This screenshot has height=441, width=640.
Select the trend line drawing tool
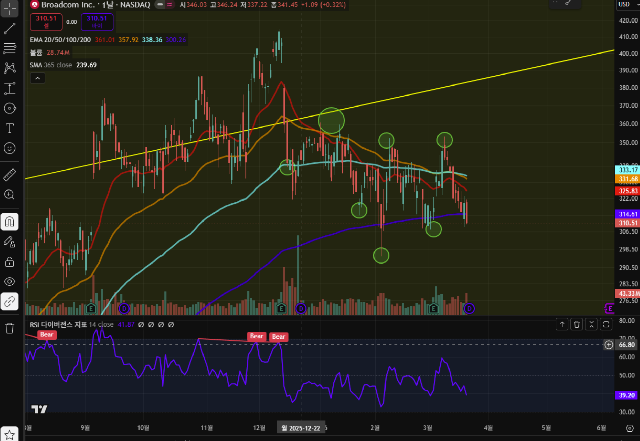point(9,28)
